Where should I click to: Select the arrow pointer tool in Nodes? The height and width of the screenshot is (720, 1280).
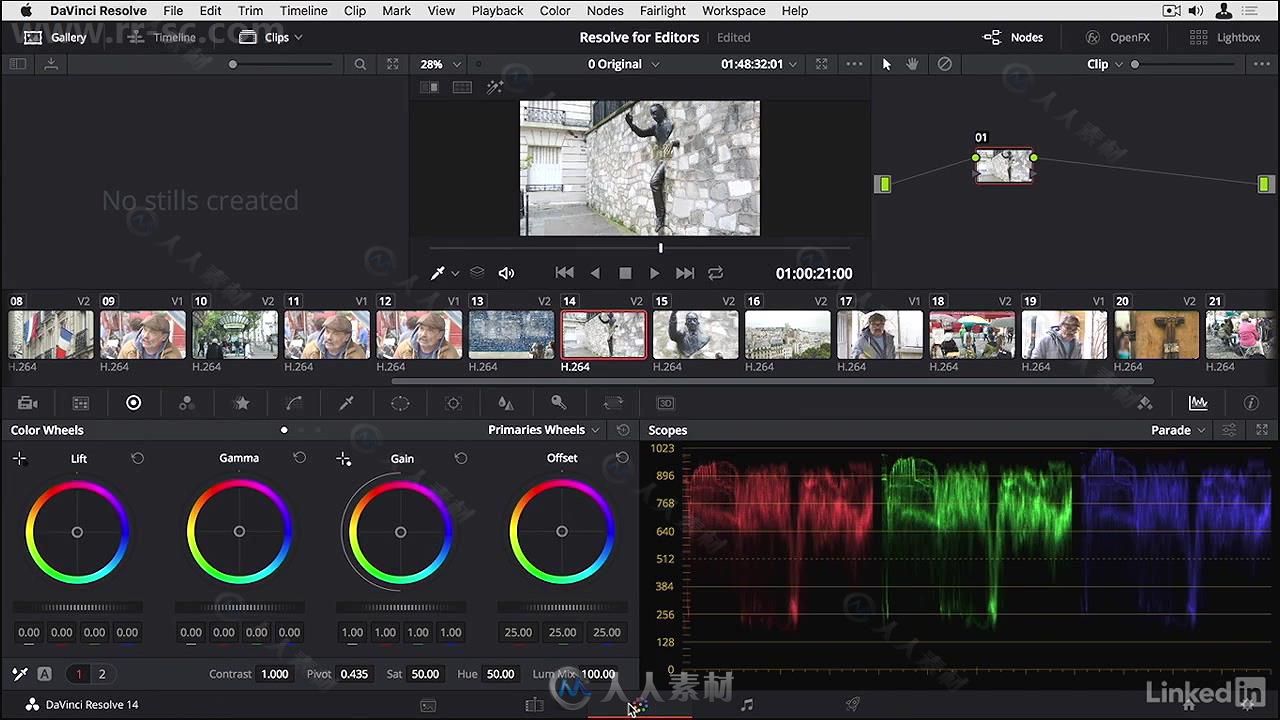tap(886, 64)
